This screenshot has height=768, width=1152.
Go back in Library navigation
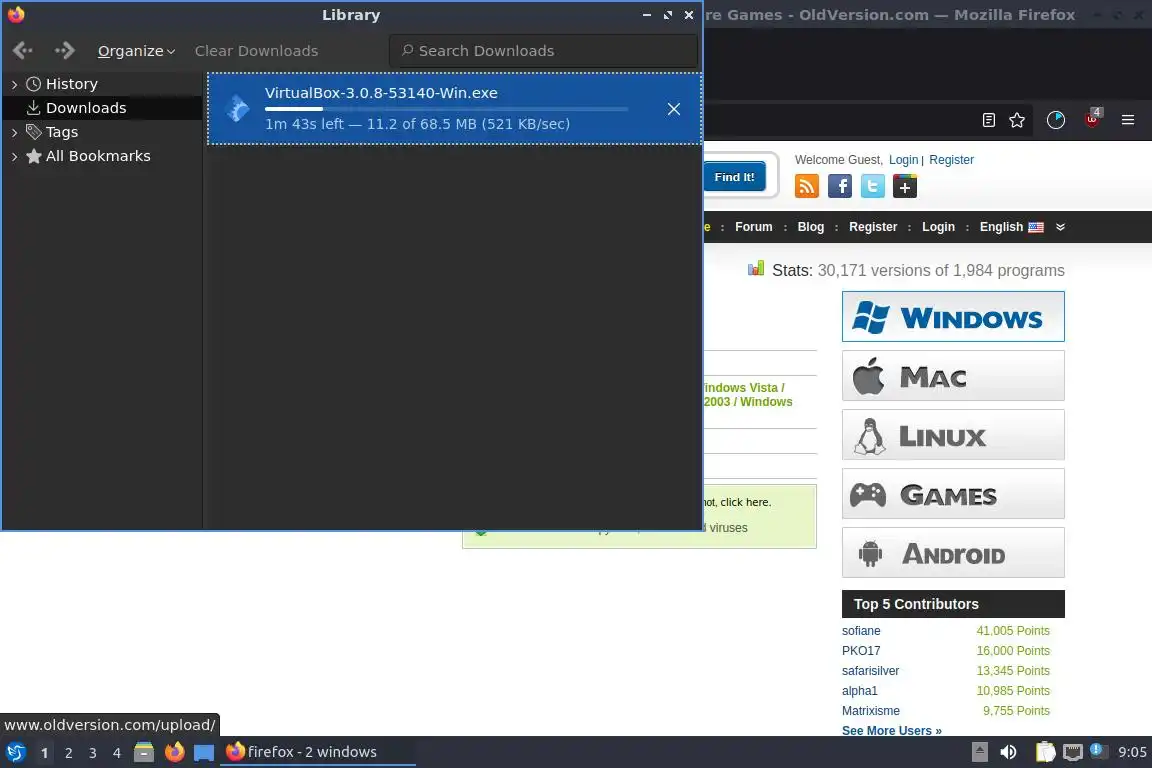[x=23, y=51]
